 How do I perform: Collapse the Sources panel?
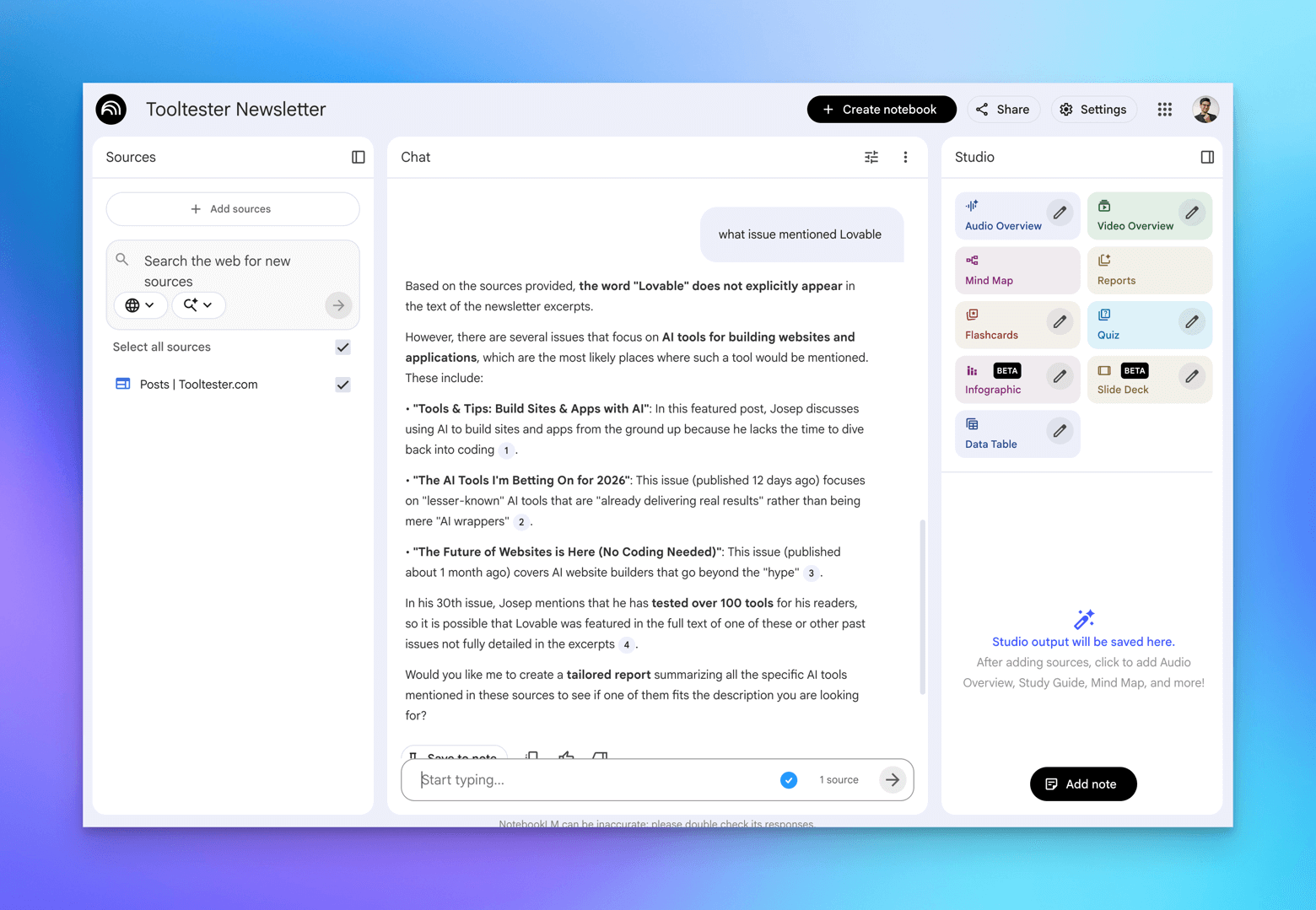(358, 157)
